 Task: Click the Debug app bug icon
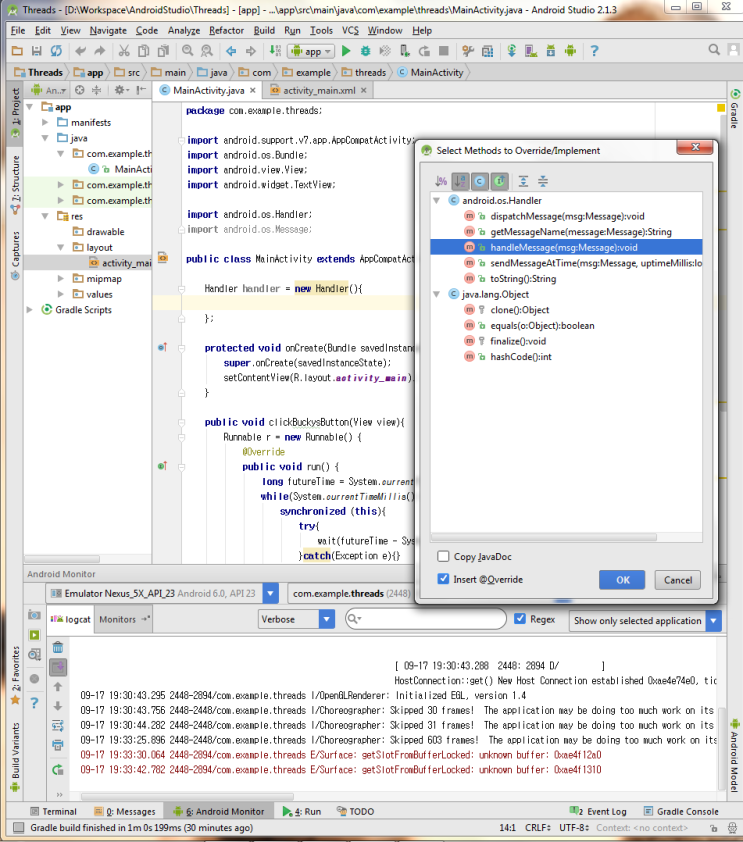pos(366,51)
